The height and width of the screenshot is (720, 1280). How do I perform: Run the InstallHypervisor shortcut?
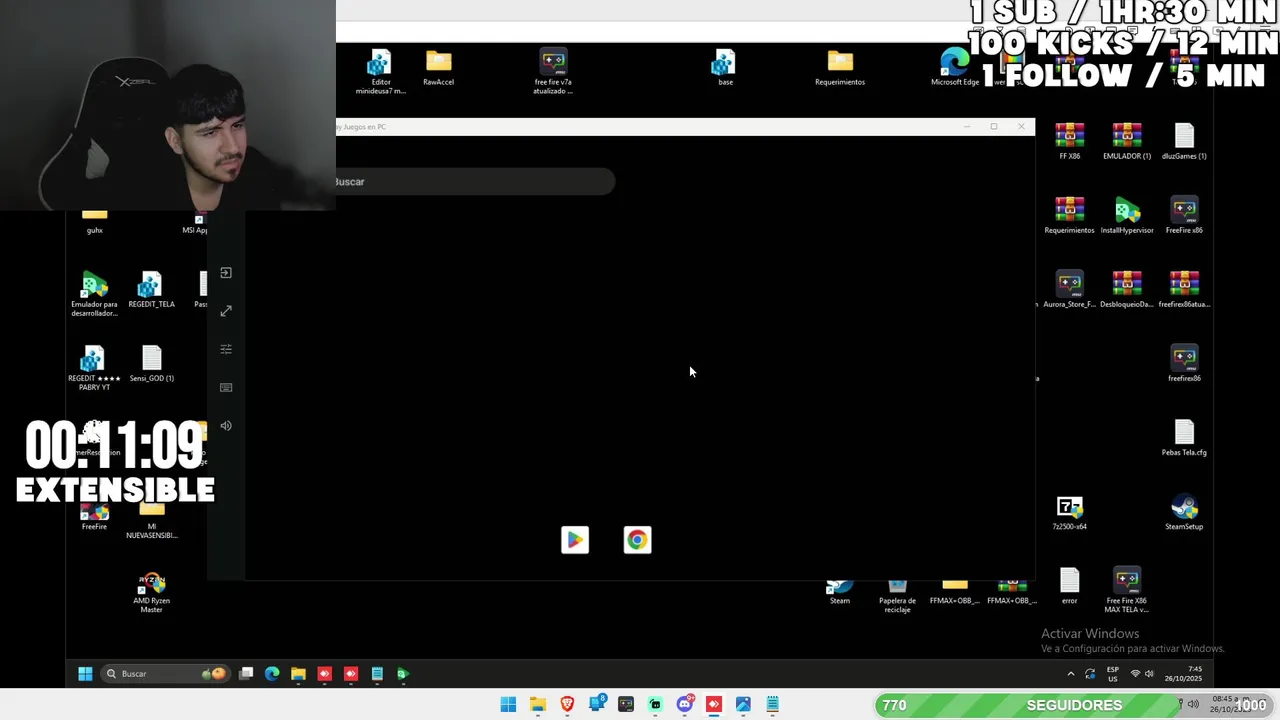pos(1127,215)
